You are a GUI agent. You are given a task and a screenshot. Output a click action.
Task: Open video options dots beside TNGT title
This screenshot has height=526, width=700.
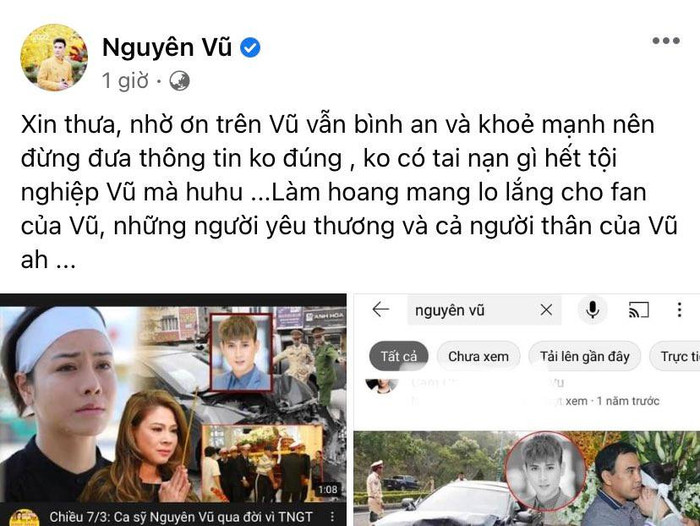click(x=332, y=517)
